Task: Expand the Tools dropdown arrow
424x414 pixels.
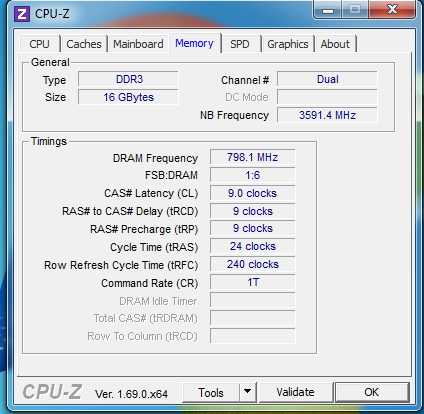Action: pyautogui.click(x=247, y=392)
